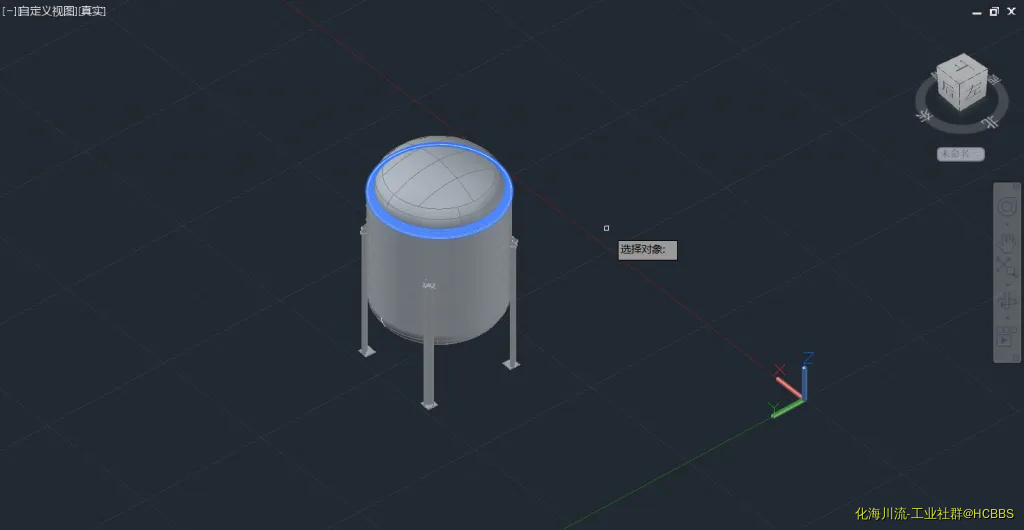Open the [-] viewport controls menu
Viewport: 1024px width, 530px height.
(x=8, y=11)
